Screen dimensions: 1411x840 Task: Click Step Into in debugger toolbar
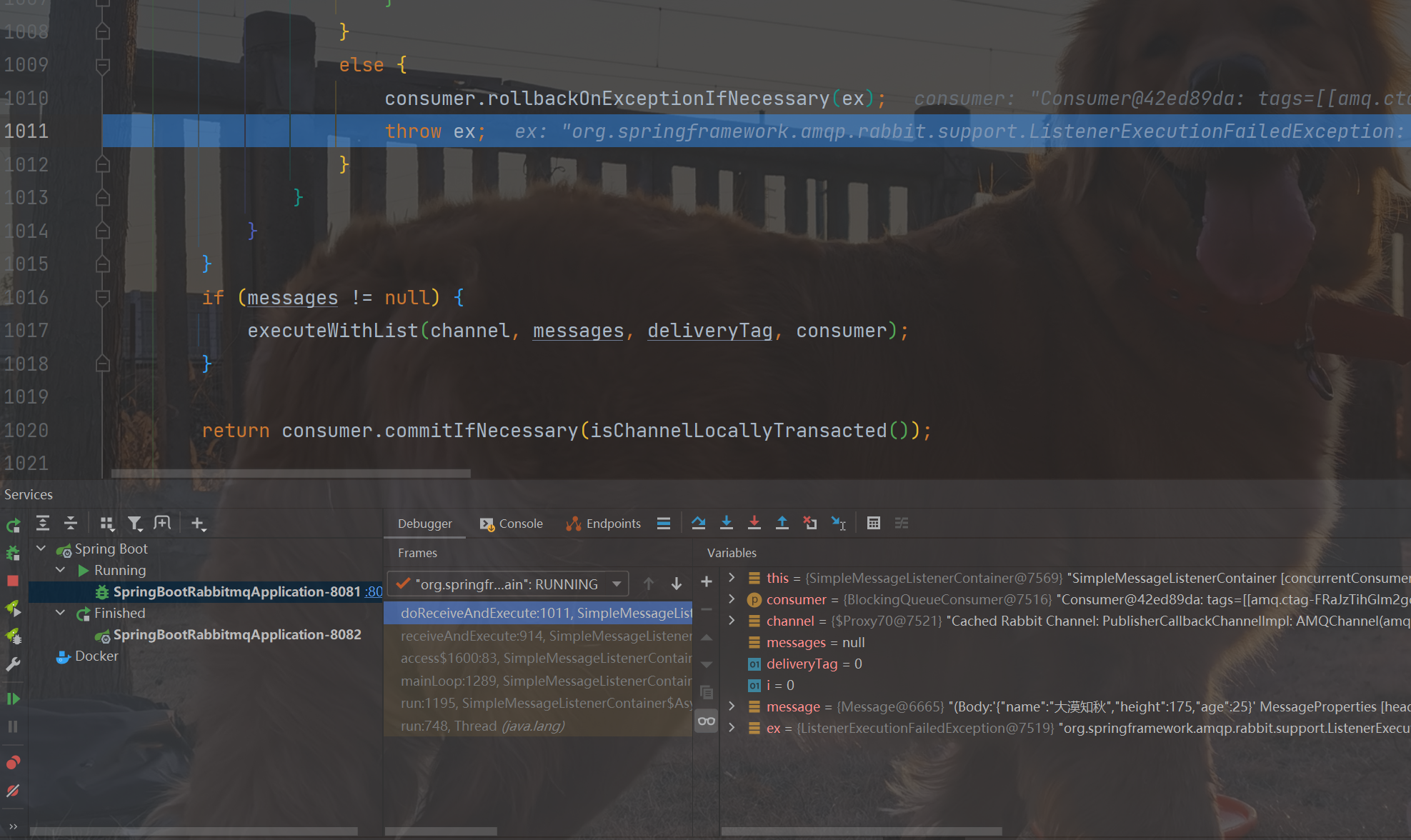coord(727,524)
